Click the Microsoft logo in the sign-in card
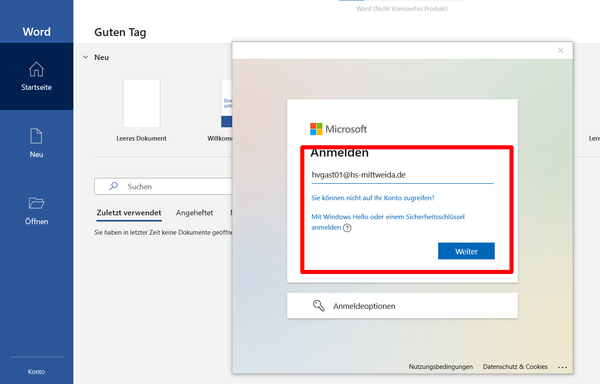Viewport: 600px width, 384px height. 338,129
